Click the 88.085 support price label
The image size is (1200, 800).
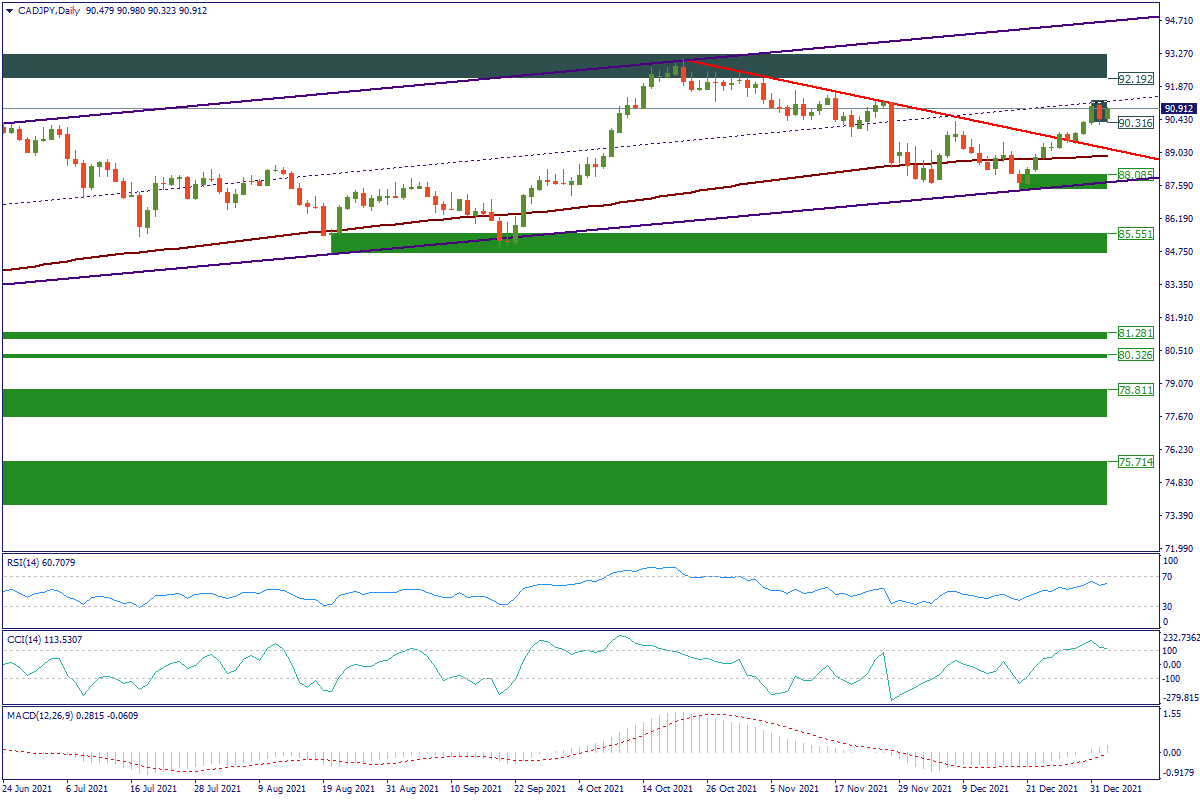pos(1135,174)
